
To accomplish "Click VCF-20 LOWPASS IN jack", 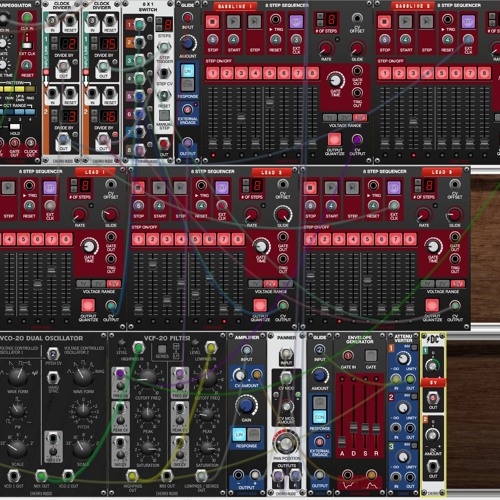I will [x=210, y=348].
